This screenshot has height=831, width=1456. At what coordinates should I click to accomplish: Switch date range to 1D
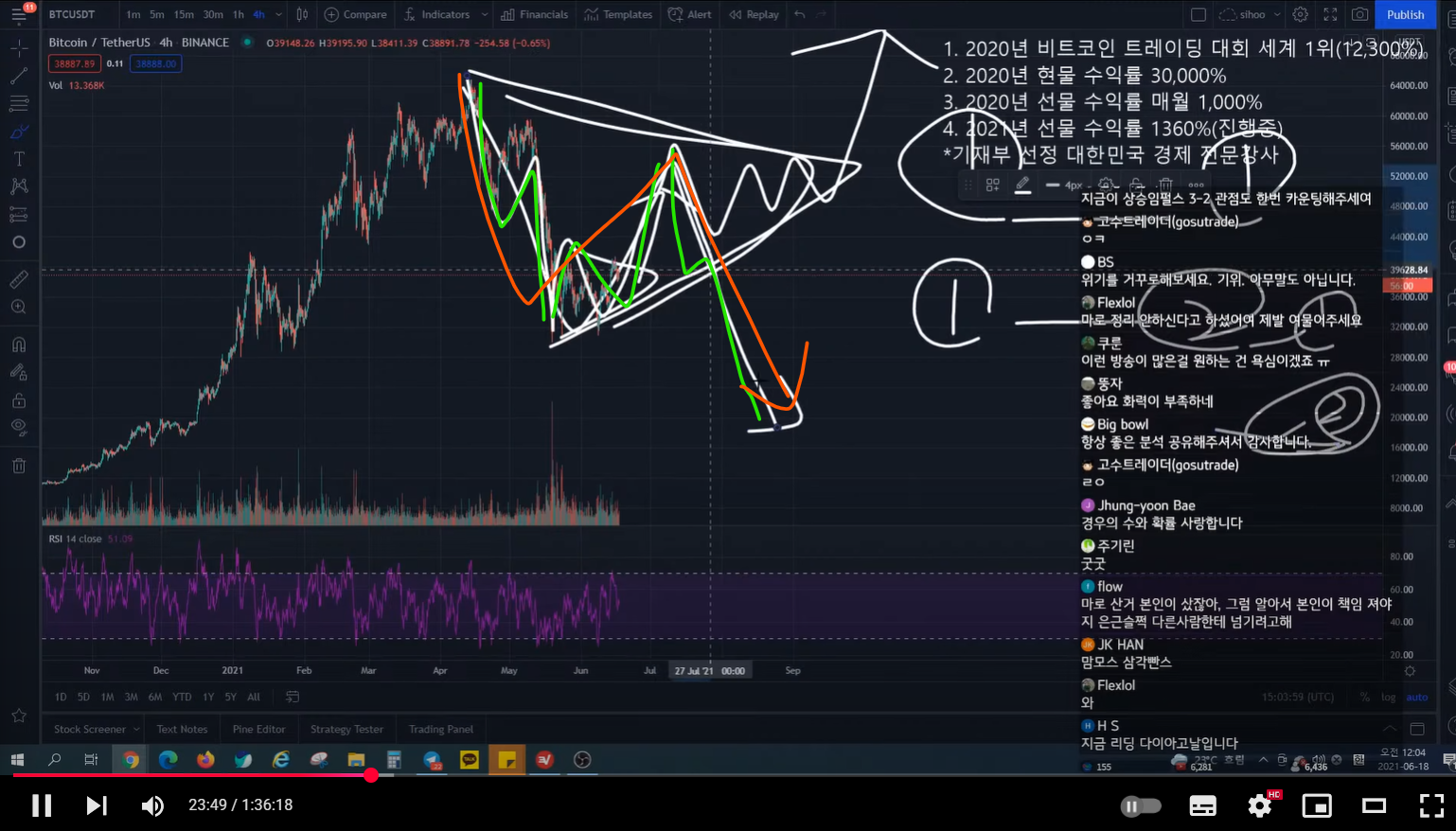61,697
